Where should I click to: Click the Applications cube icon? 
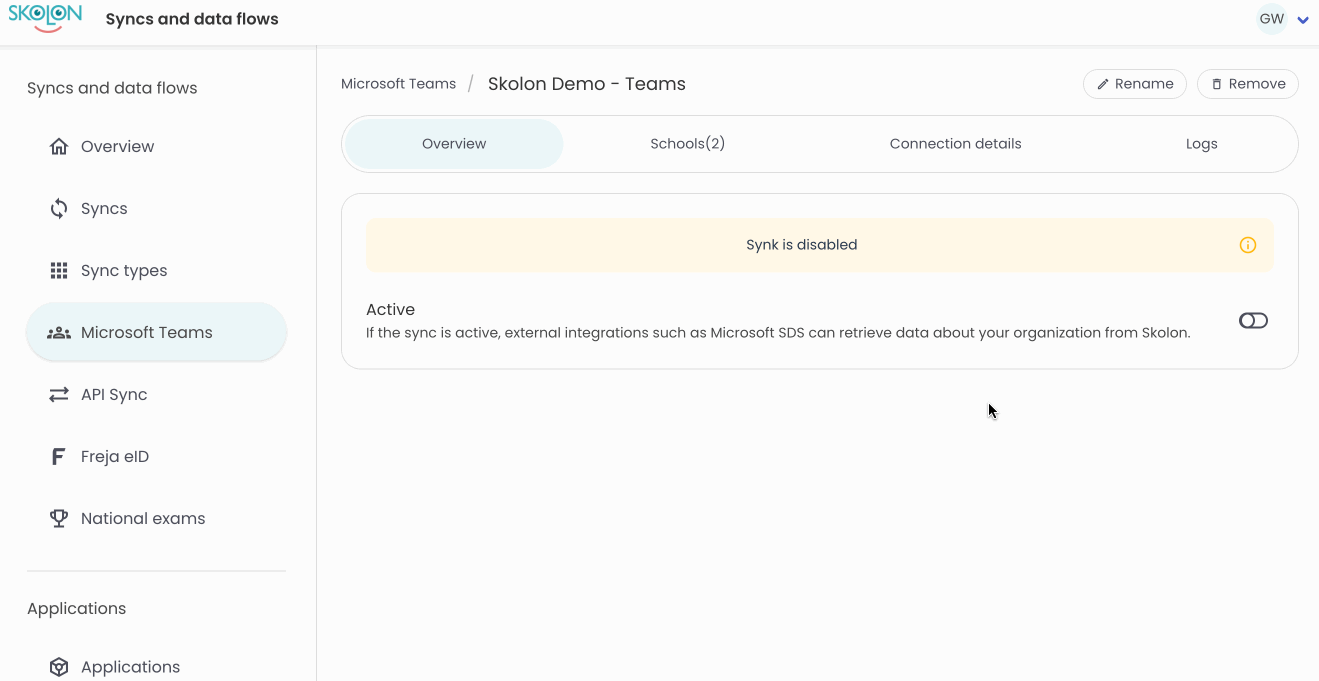point(59,667)
